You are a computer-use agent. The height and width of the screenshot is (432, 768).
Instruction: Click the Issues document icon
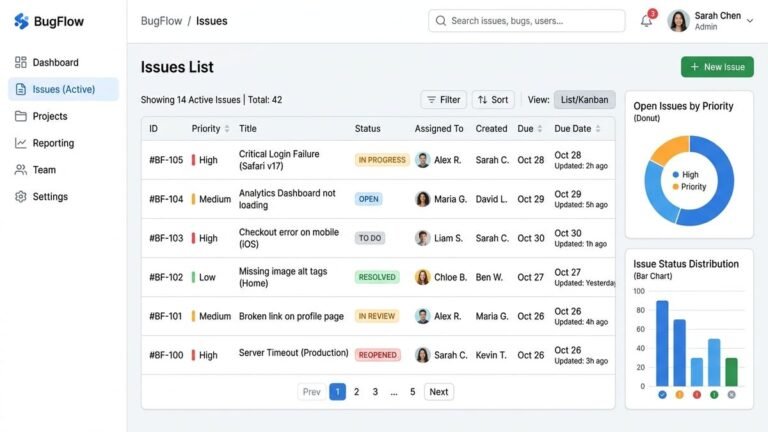coord(21,89)
